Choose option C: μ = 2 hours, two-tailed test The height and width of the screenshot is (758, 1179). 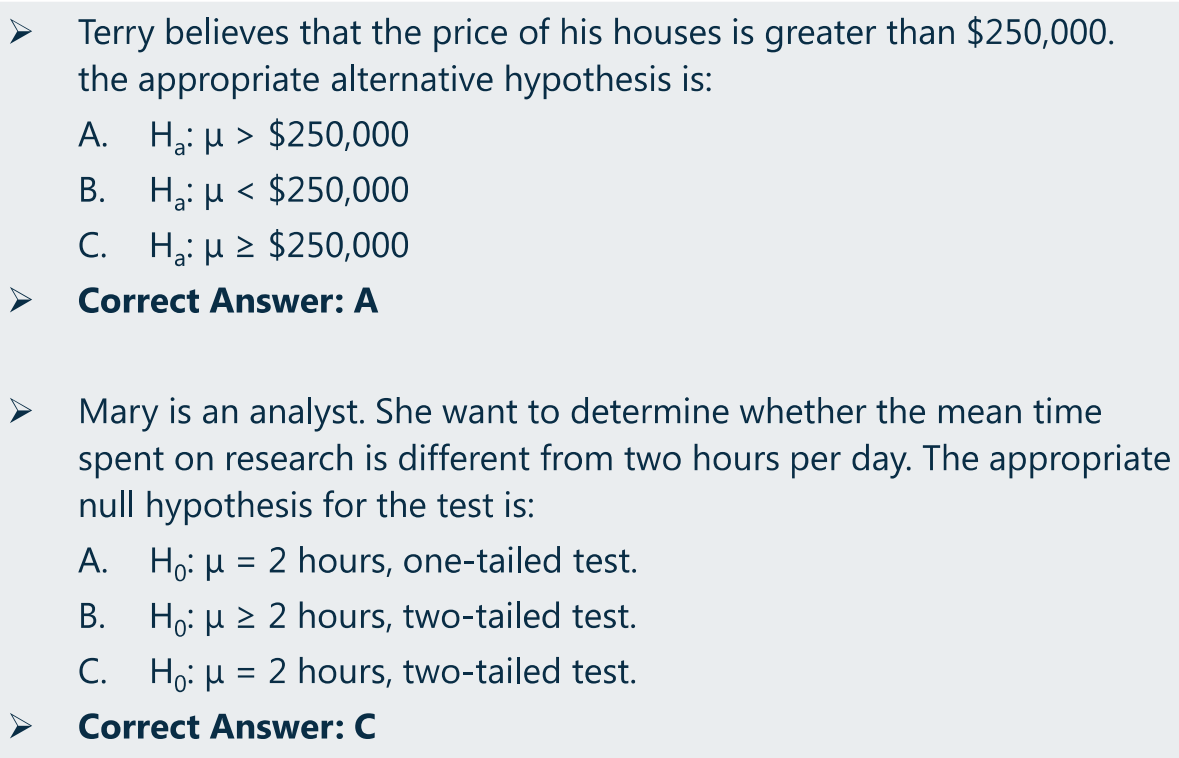[x=358, y=672]
